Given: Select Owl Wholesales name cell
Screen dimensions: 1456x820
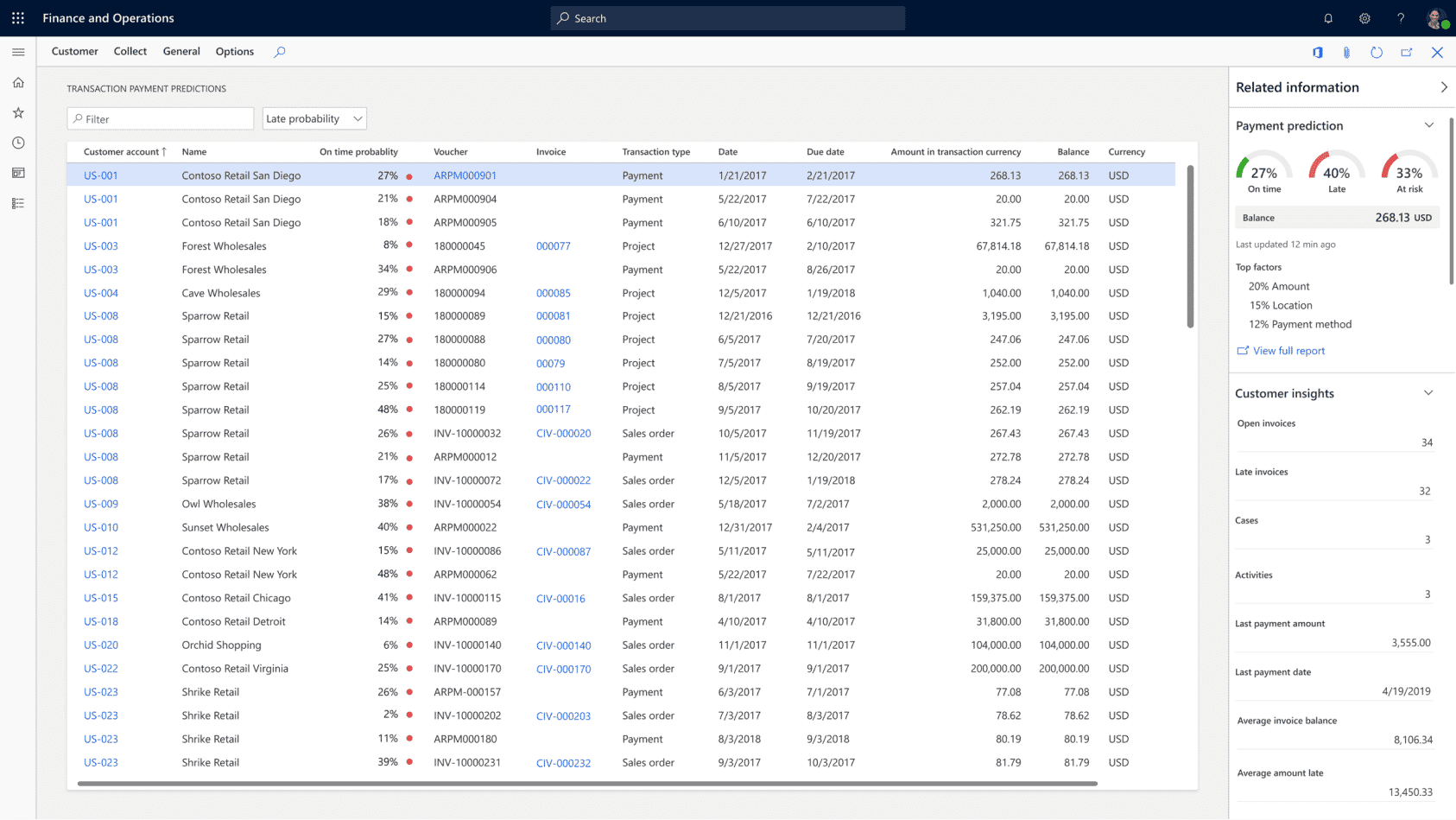Looking at the screenshot, I should (x=218, y=505).
